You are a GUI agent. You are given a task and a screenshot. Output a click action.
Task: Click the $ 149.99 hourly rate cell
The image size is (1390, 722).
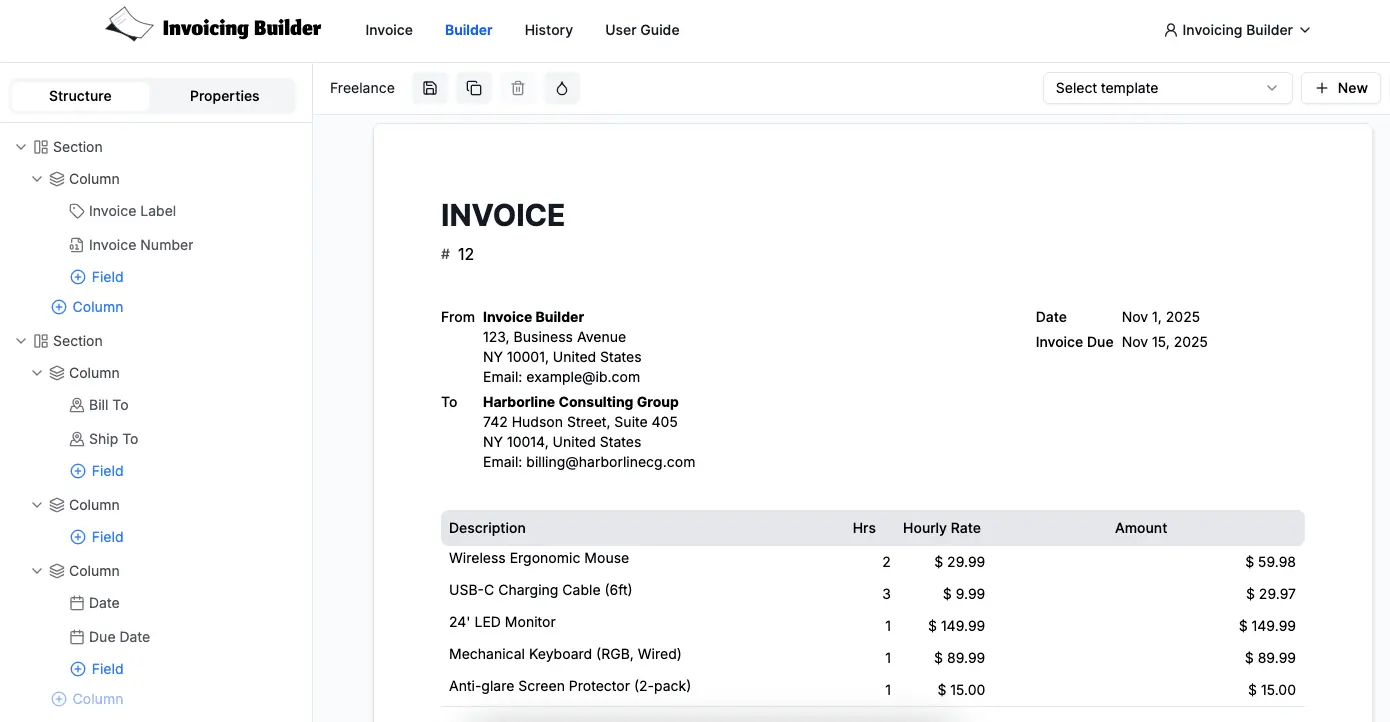pos(957,626)
